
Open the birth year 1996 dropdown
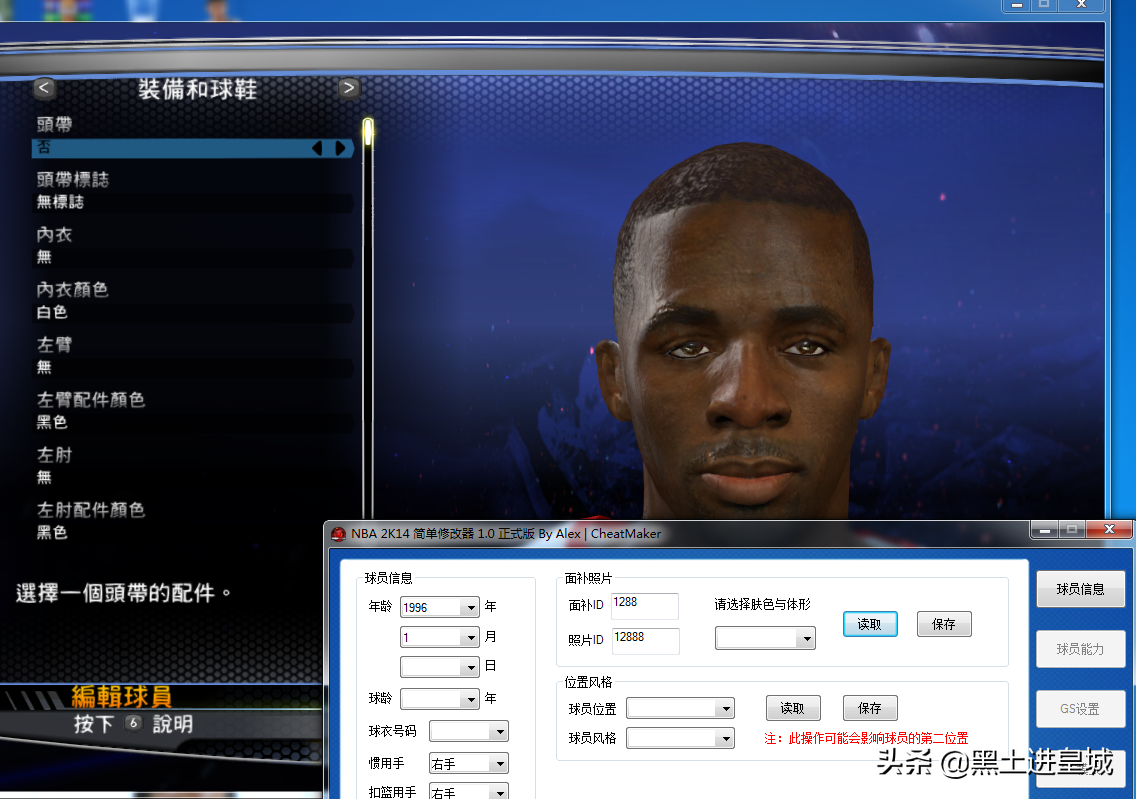[471, 607]
